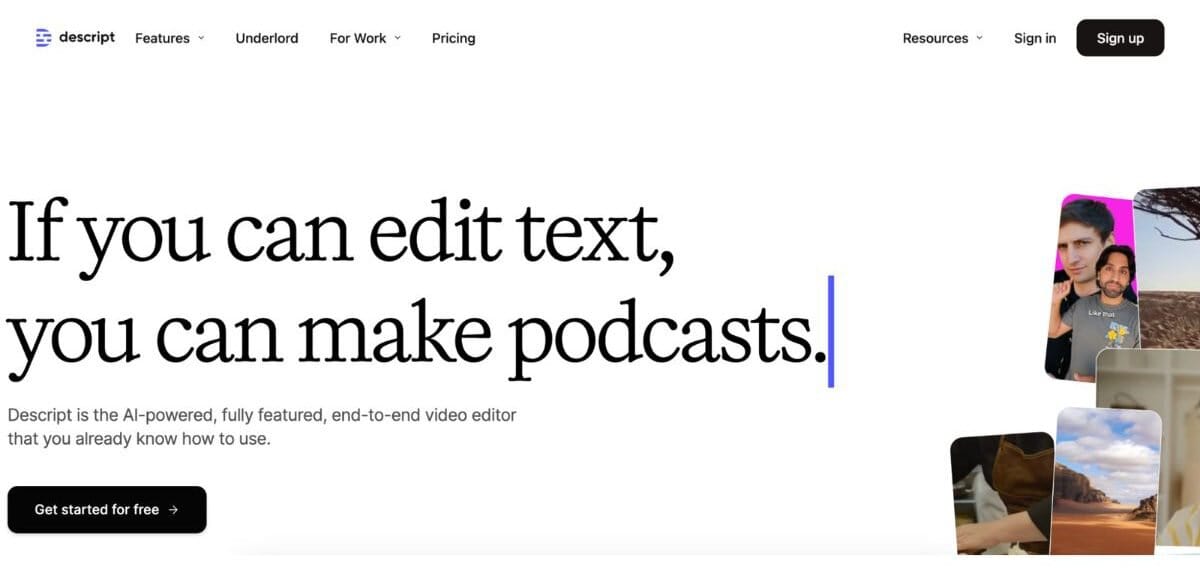The height and width of the screenshot is (568, 1200).
Task: Click Get started for free button
Action: click(107, 510)
